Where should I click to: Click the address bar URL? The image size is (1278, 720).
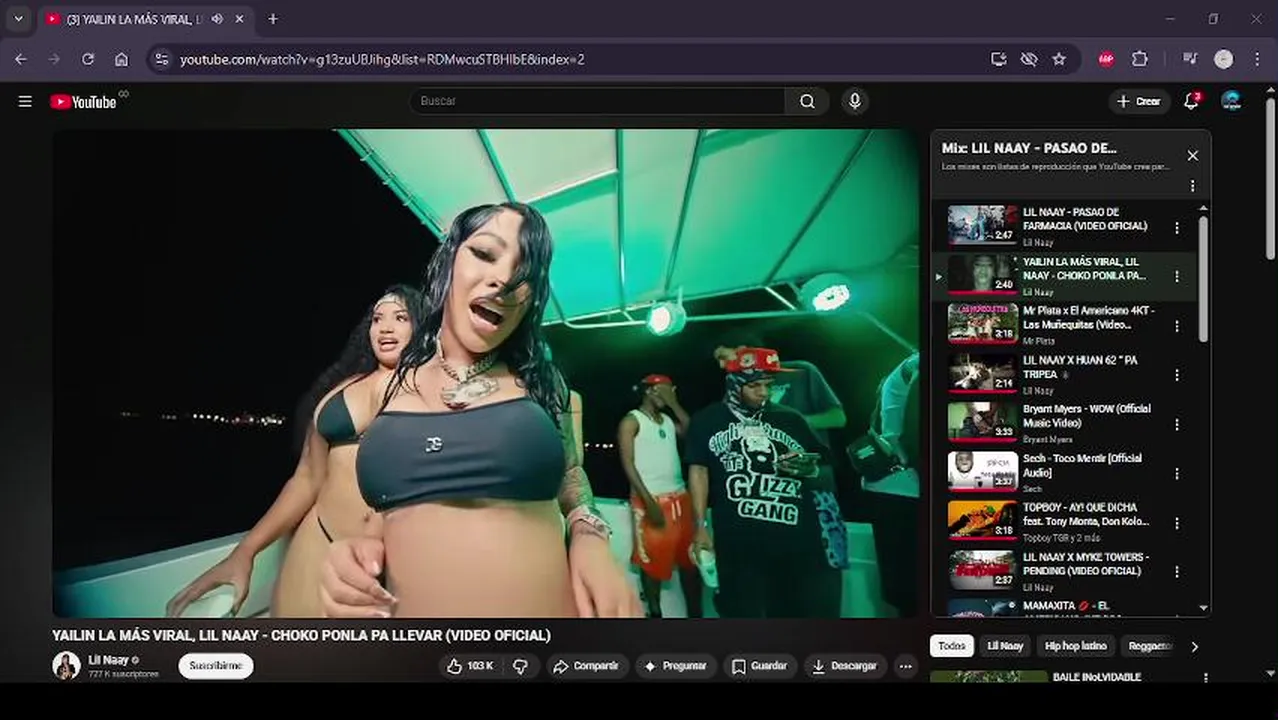[x=382, y=59]
